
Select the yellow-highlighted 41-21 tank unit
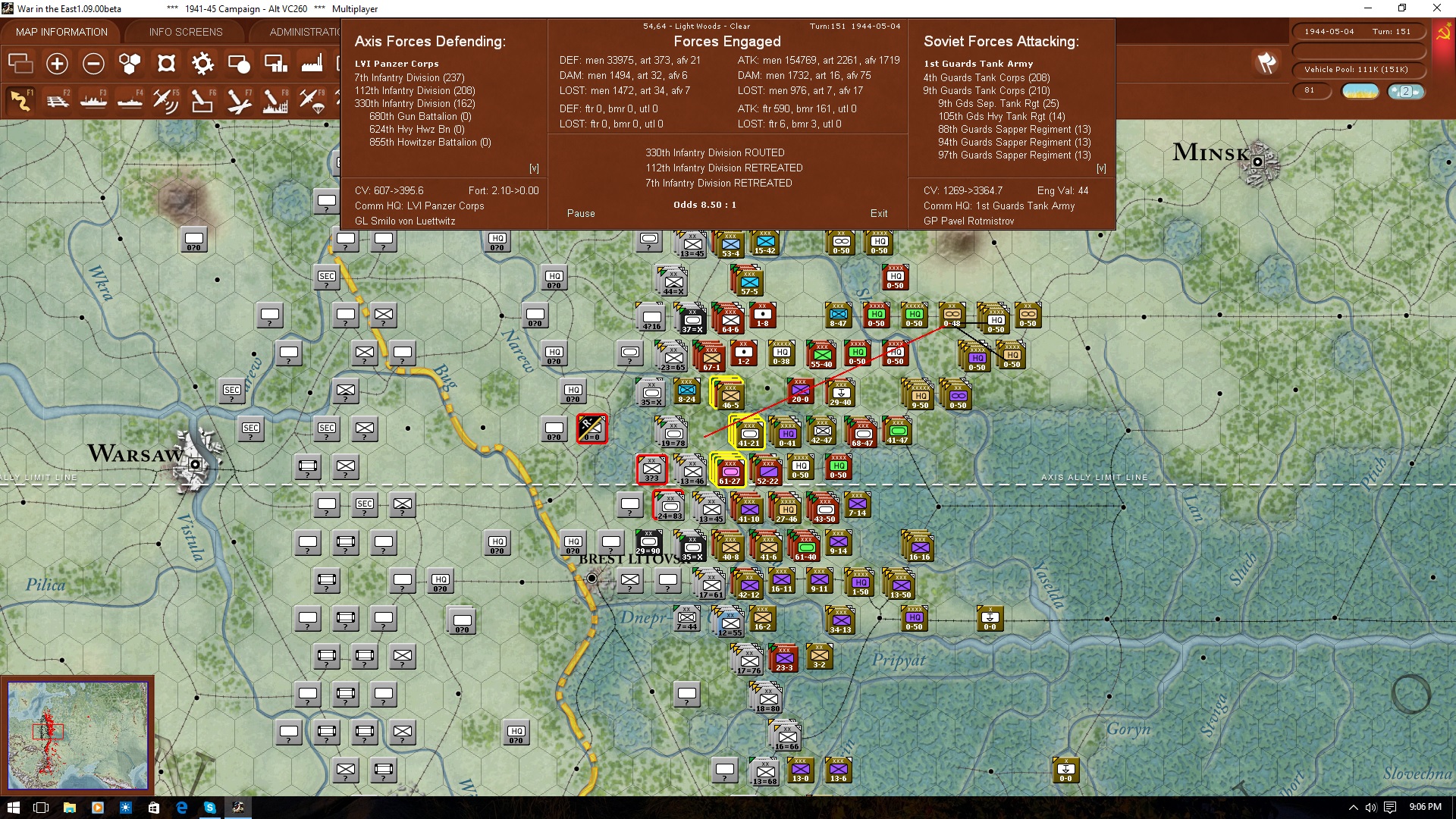pos(748,432)
